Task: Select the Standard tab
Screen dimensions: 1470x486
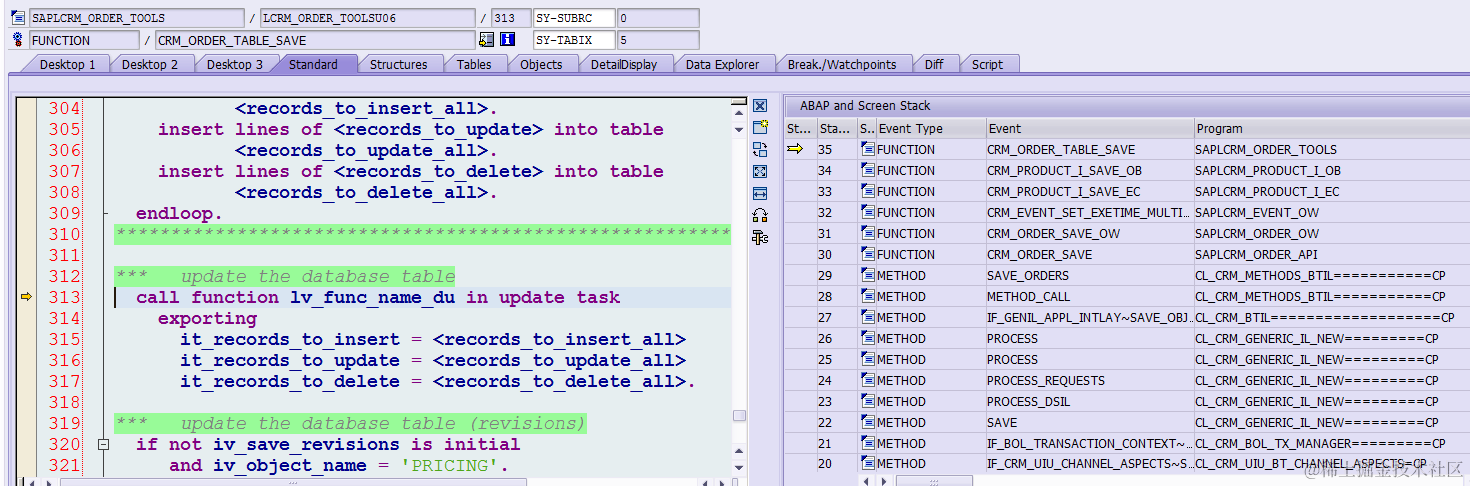Action: point(313,64)
